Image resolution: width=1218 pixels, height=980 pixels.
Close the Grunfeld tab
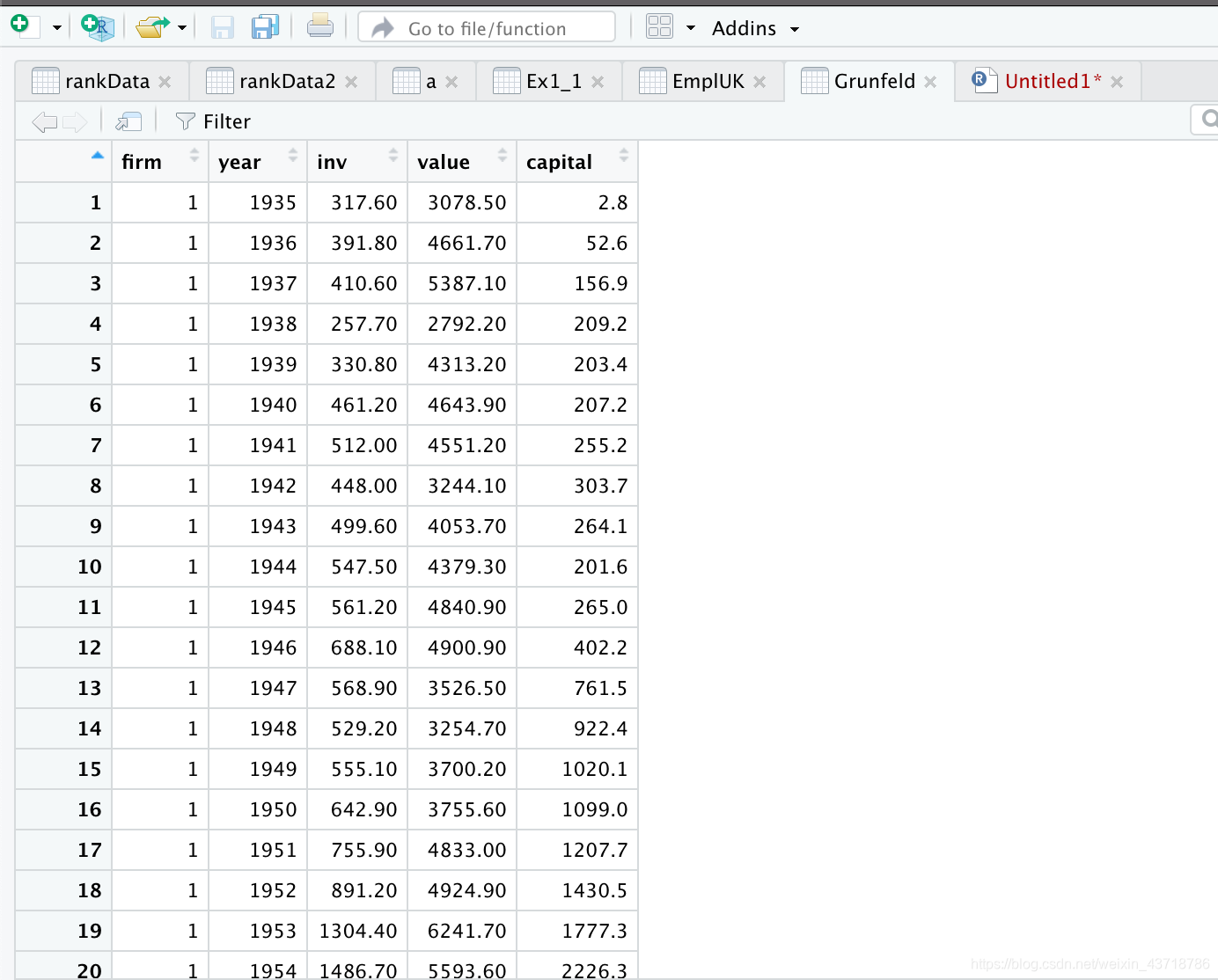[x=930, y=82]
